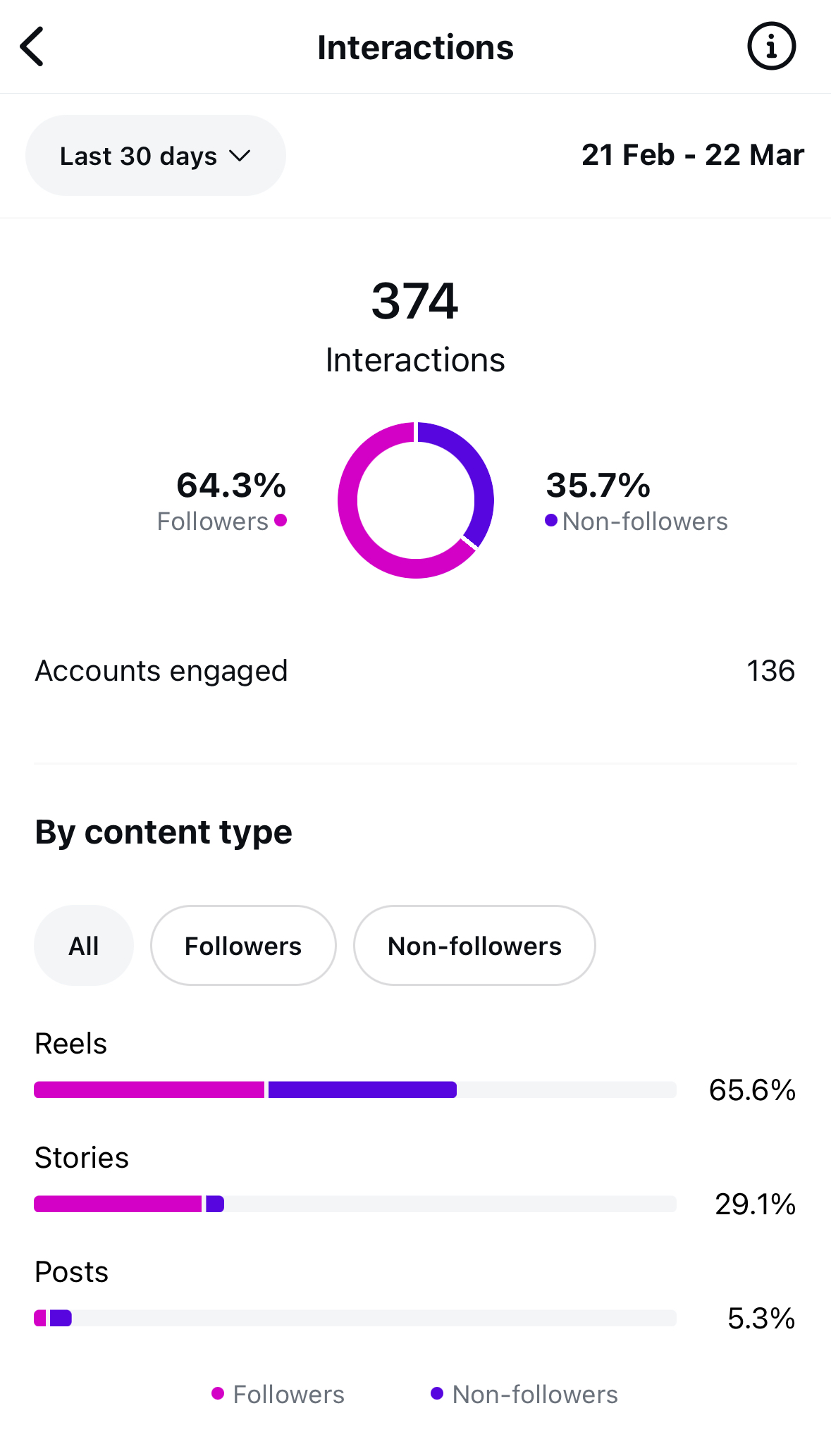Click the chevron beside Last 30 days
The height and width of the screenshot is (1456, 831).
coord(240,156)
